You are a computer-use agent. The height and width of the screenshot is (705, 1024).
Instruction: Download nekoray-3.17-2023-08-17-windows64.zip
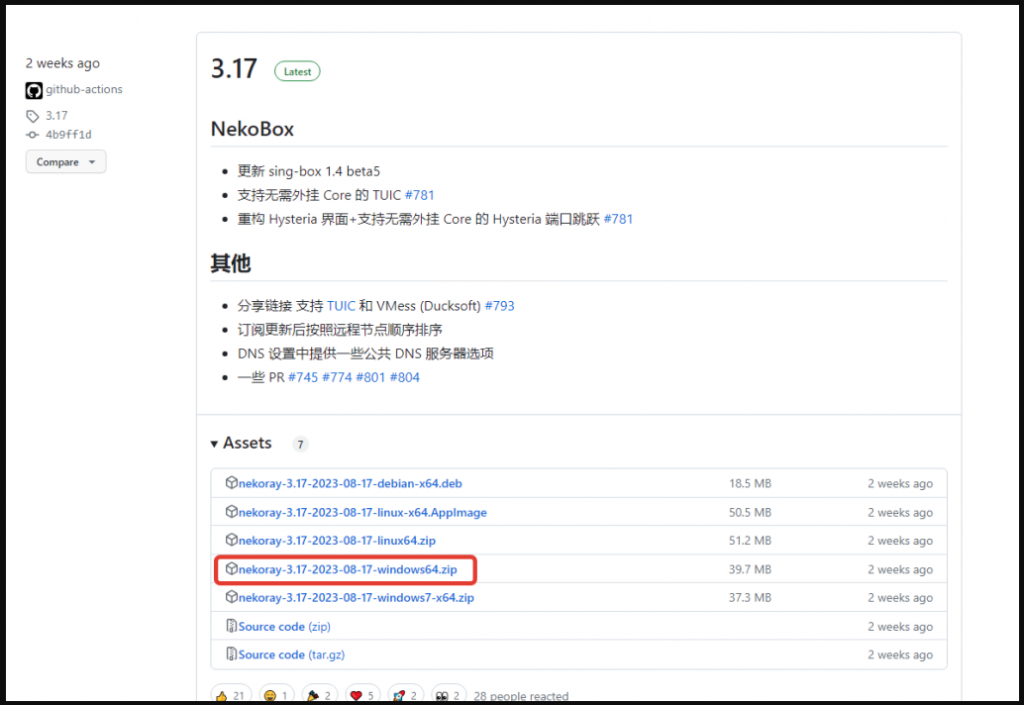click(x=347, y=569)
